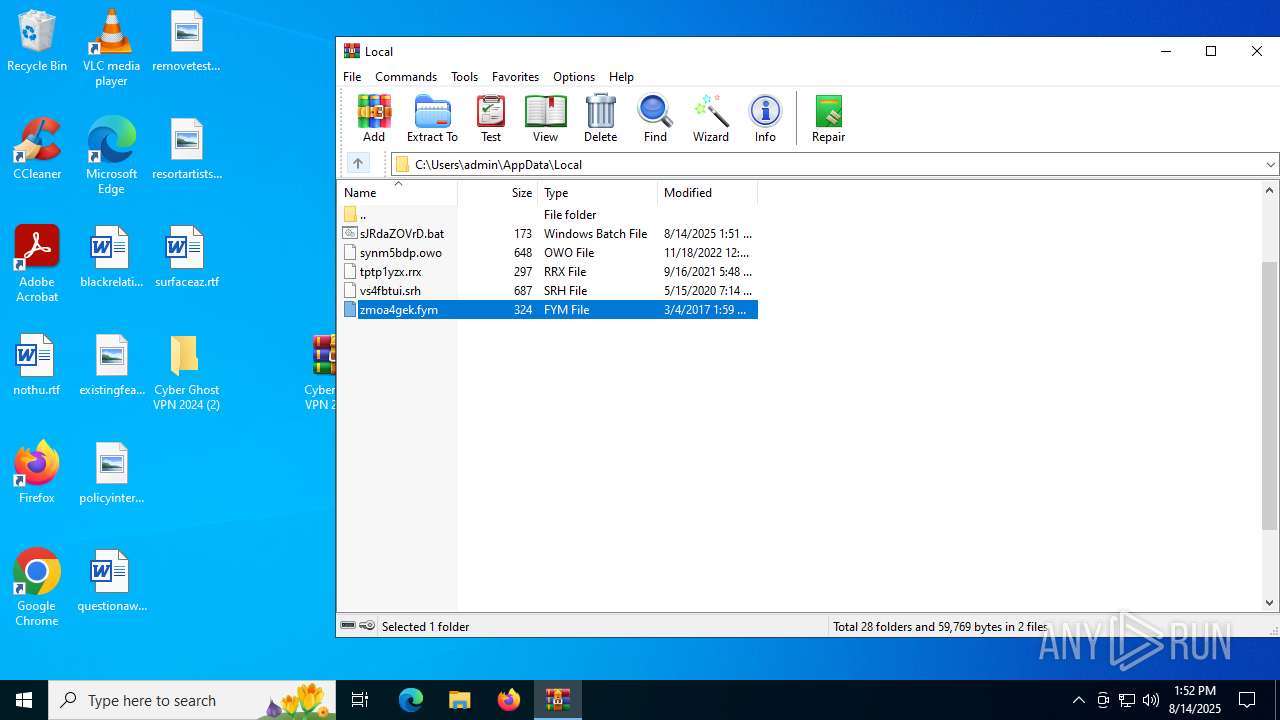Select blackrelati document on desktop
This screenshot has height=720, width=1280.
pos(111,257)
